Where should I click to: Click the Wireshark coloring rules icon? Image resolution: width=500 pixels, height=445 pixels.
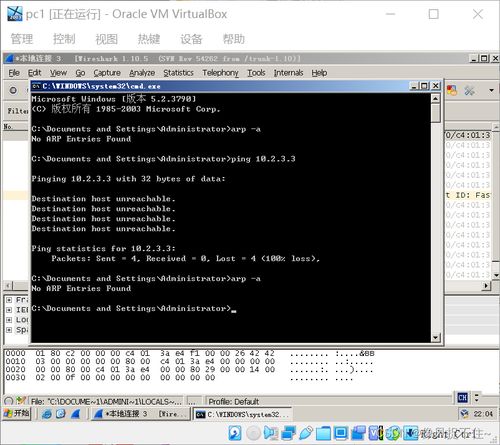click(x=452, y=90)
